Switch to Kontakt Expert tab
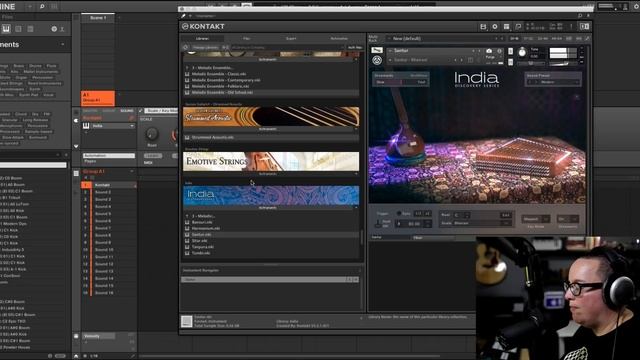The width and height of the screenshot is (640, 360). point(291,38)
